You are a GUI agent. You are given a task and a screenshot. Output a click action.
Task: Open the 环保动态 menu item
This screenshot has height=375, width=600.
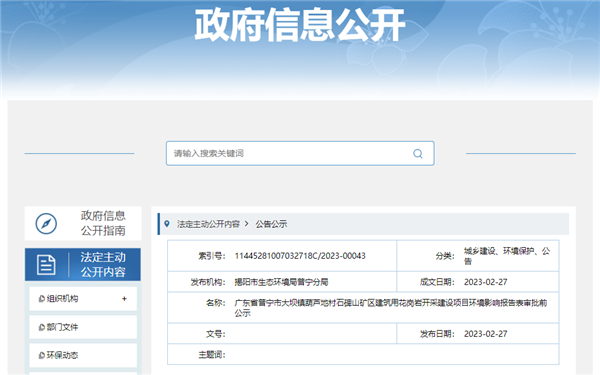click(x=83, y=355)
